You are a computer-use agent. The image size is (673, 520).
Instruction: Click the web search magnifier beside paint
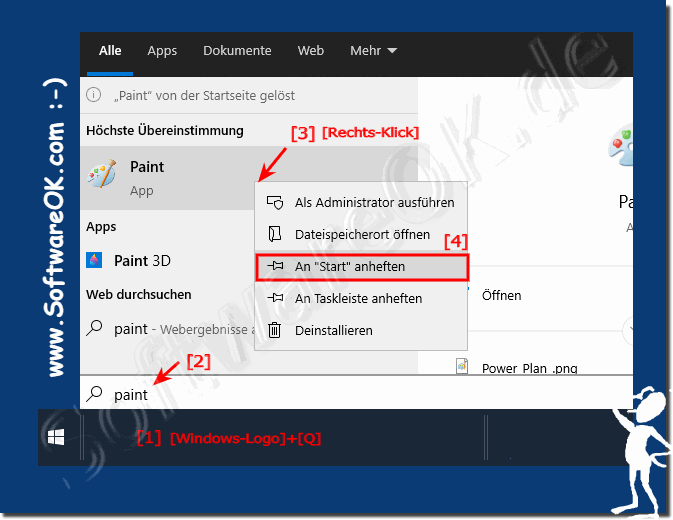[x=94, y=328]
